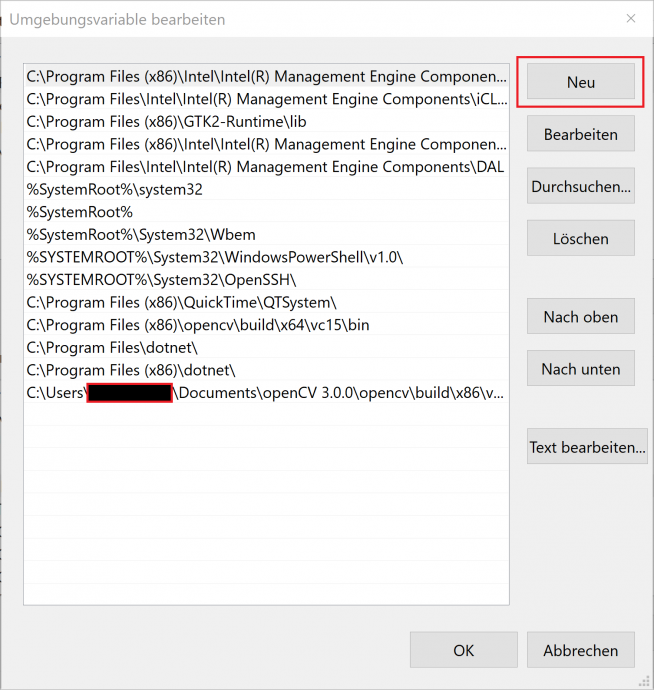The width and height of the screenshot is (654, 690).
Task: Close the Umgebungsvariable bearbeiten dialog
Action: point(630,19)
